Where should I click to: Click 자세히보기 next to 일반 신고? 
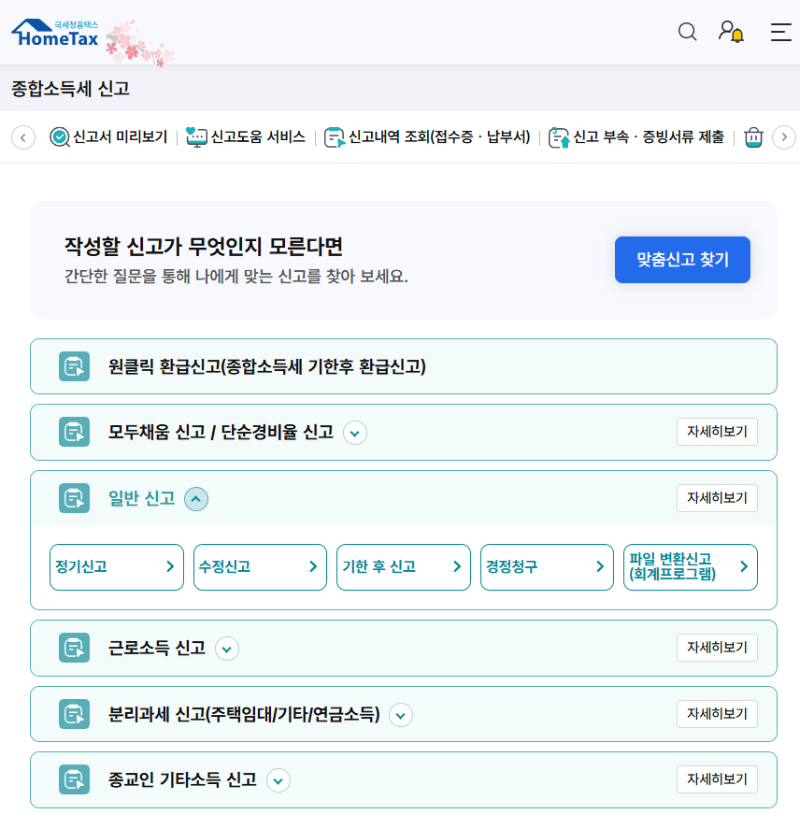tap(718, 497)
